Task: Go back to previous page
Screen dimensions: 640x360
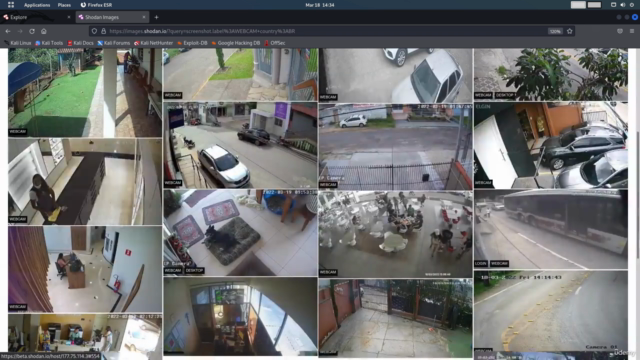Action: tap(8, 31)
